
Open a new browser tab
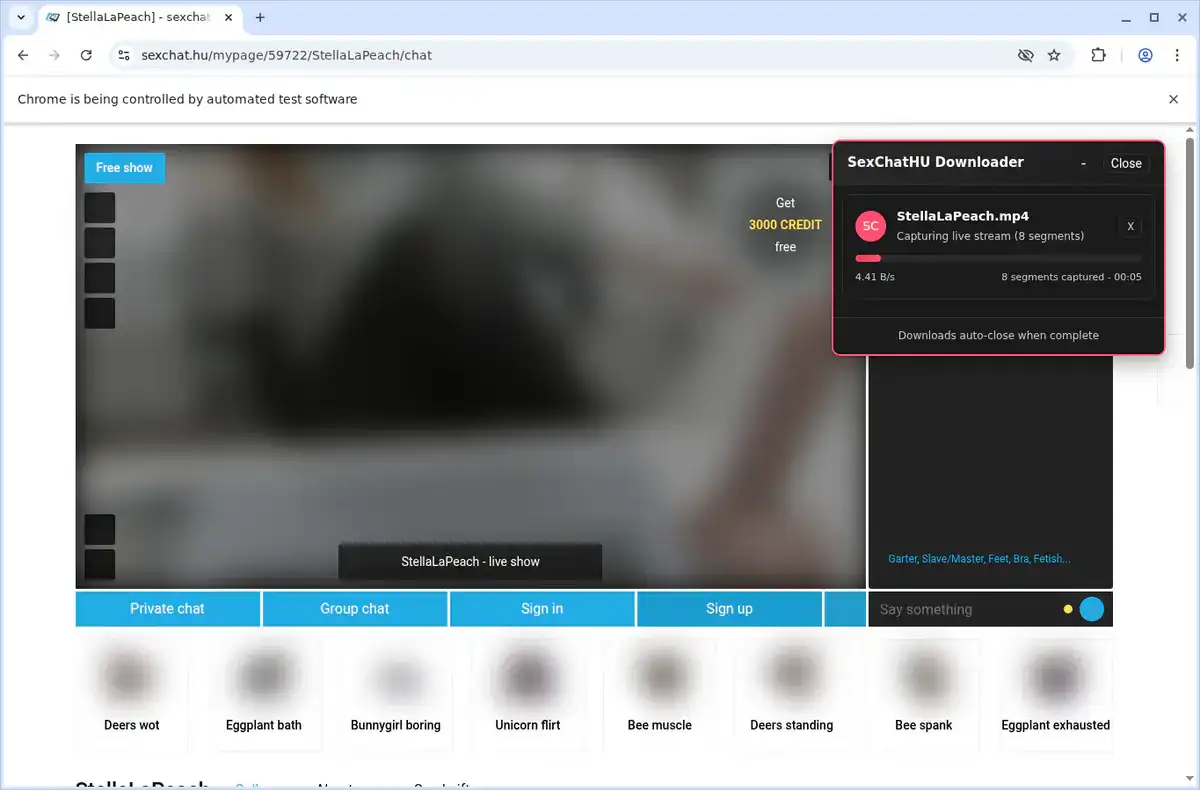coord(260,18)
